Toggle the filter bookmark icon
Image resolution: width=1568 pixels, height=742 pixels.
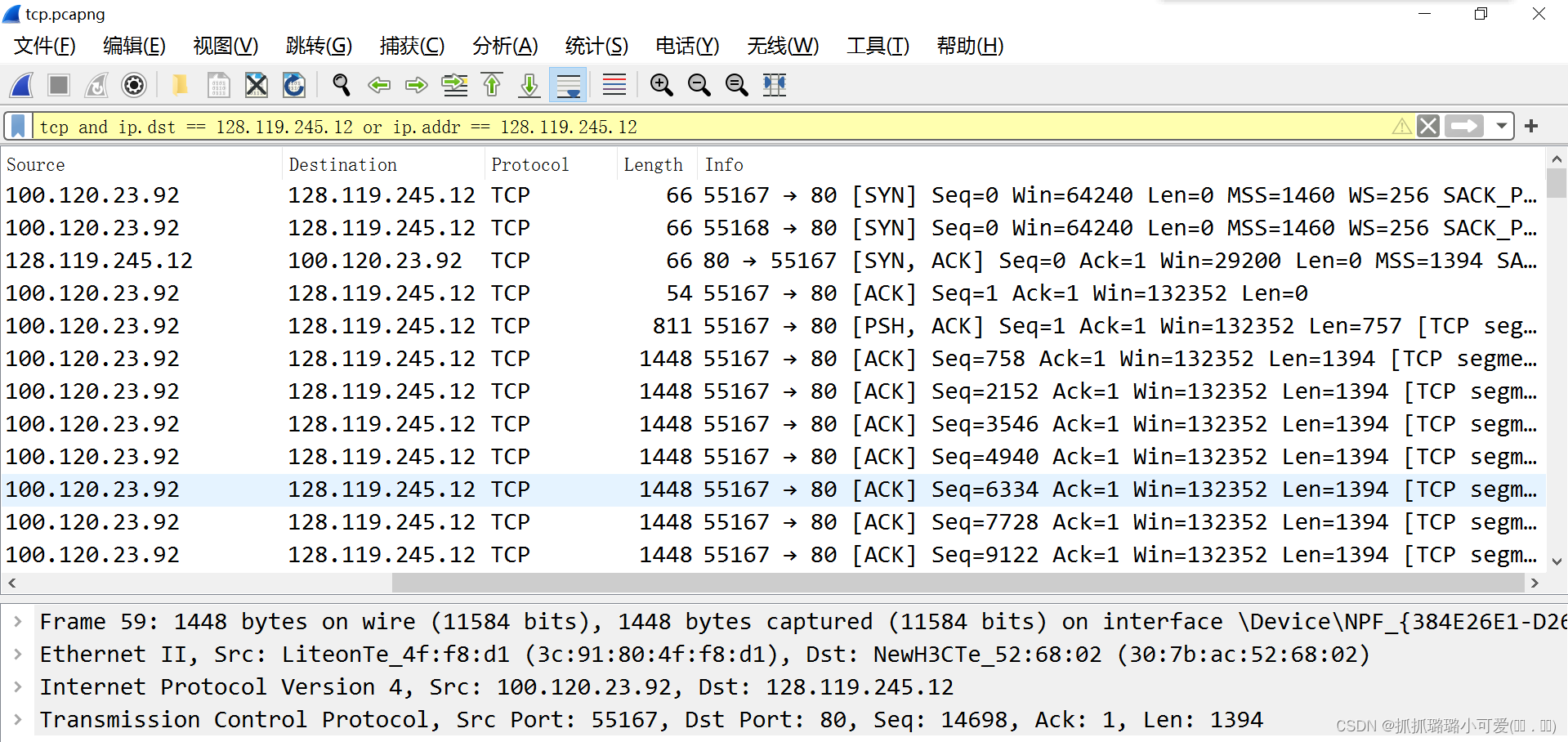click(18, 127)
